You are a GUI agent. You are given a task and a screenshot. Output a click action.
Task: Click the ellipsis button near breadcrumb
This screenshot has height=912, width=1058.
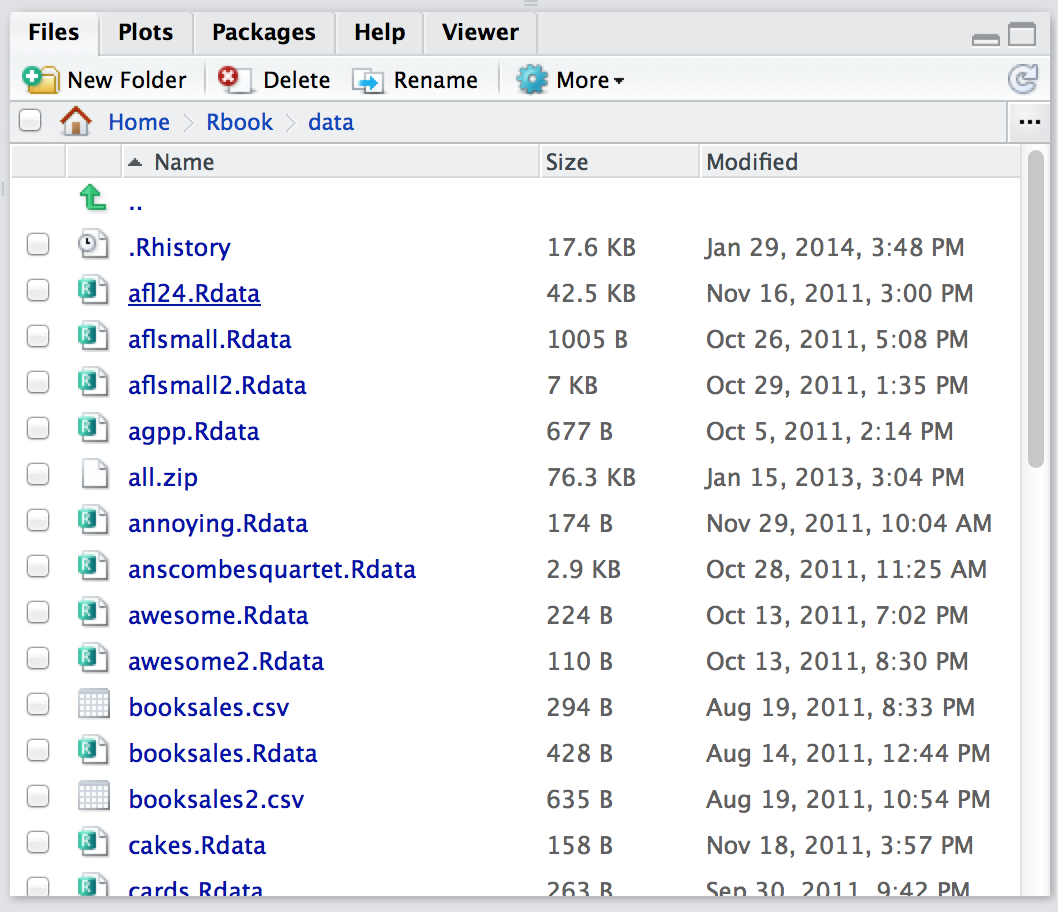pos(1030,121)
